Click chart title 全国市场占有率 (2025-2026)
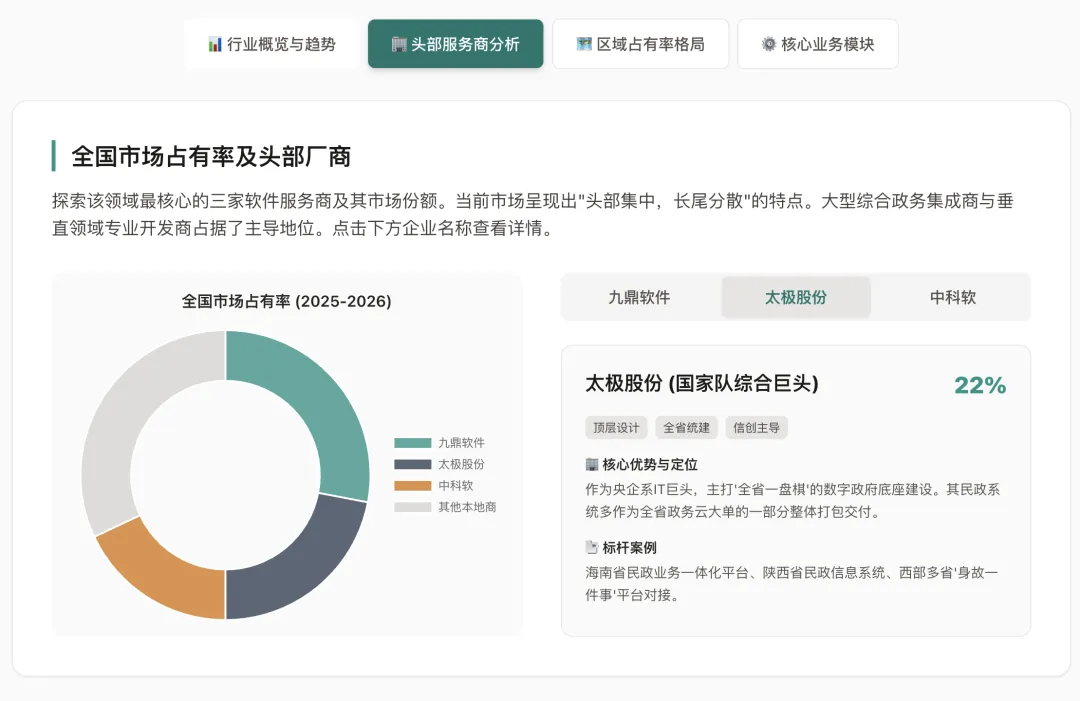This screenshot has width=1080, height=701. (x=287, y=302)
